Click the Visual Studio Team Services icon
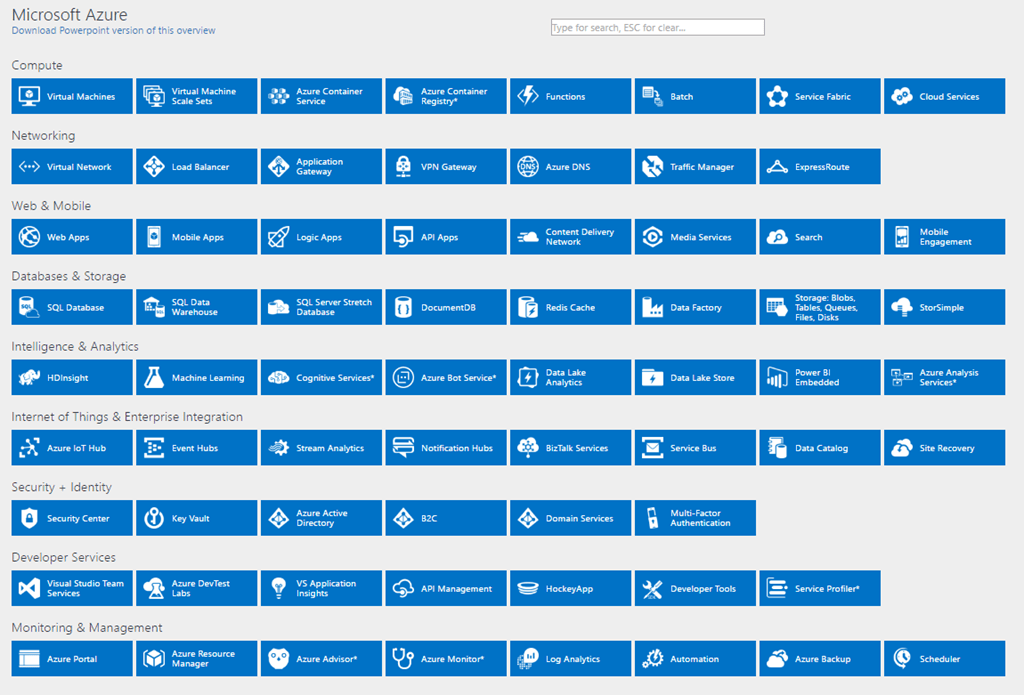Image resolution: width=1024 pixels, height=695 pixels. 29,589
